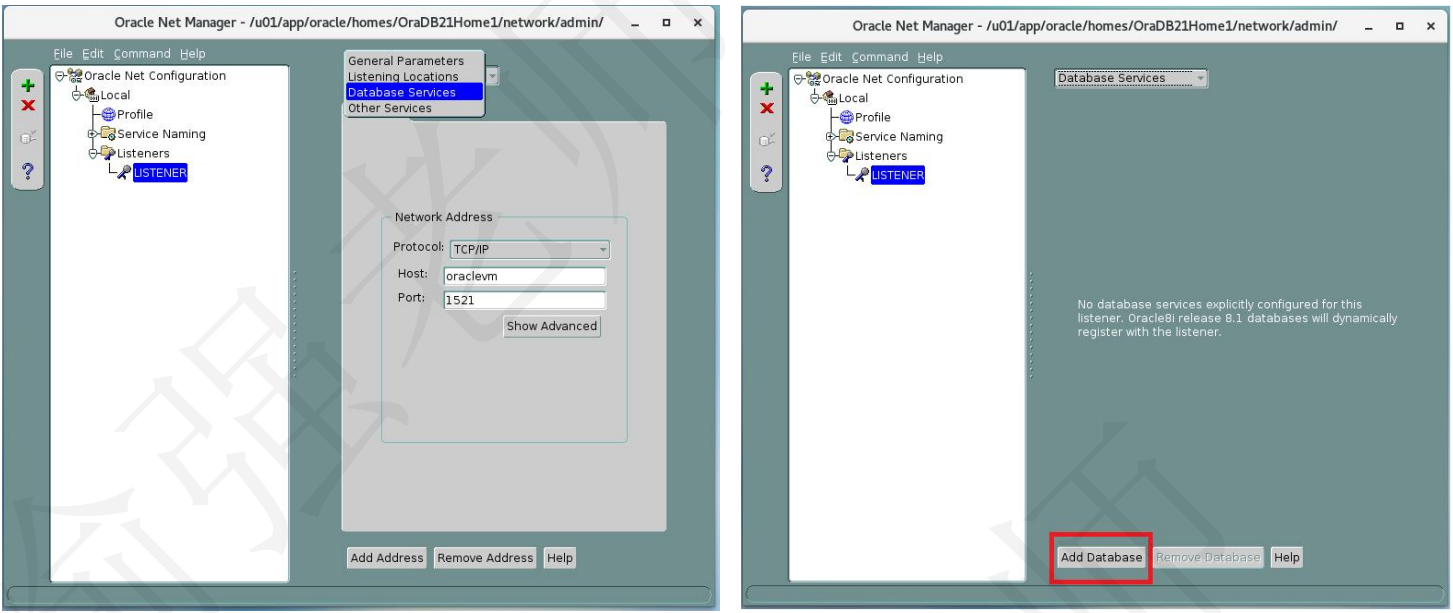Open the question mark help icon in left window
This screenshot has width=1453, height=613.
click(x=26, y=170)
